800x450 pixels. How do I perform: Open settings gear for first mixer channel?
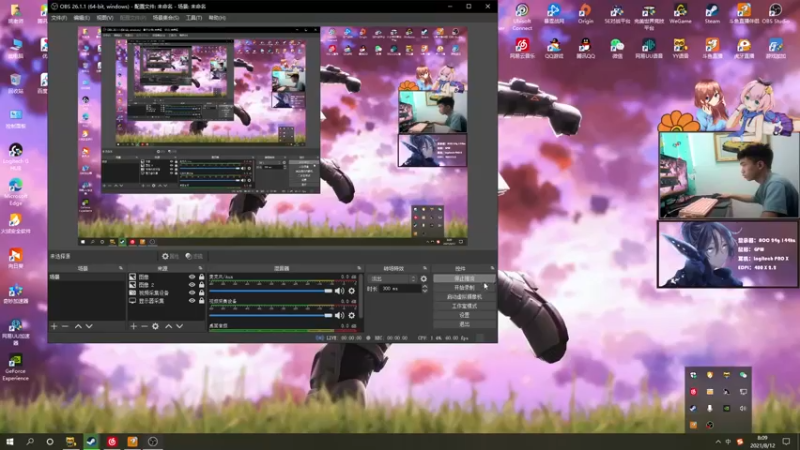[352, 291]
